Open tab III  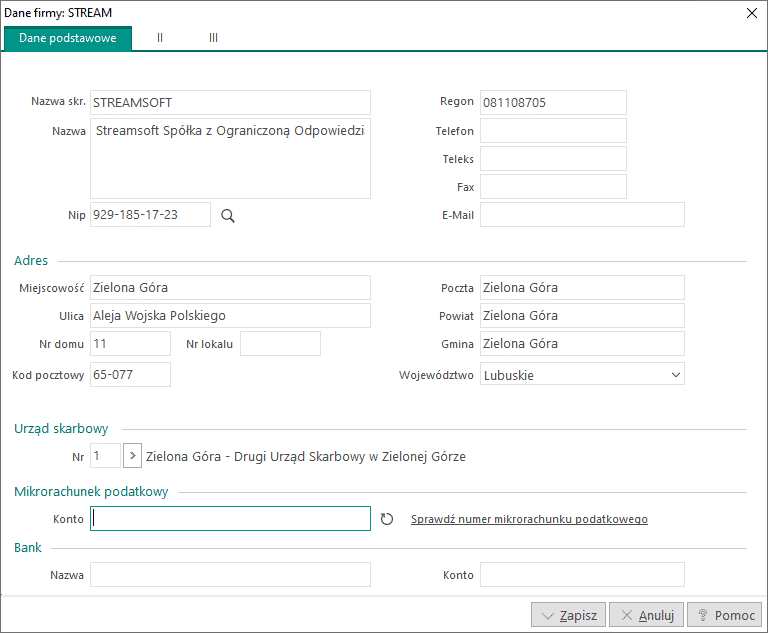point(213,38)
